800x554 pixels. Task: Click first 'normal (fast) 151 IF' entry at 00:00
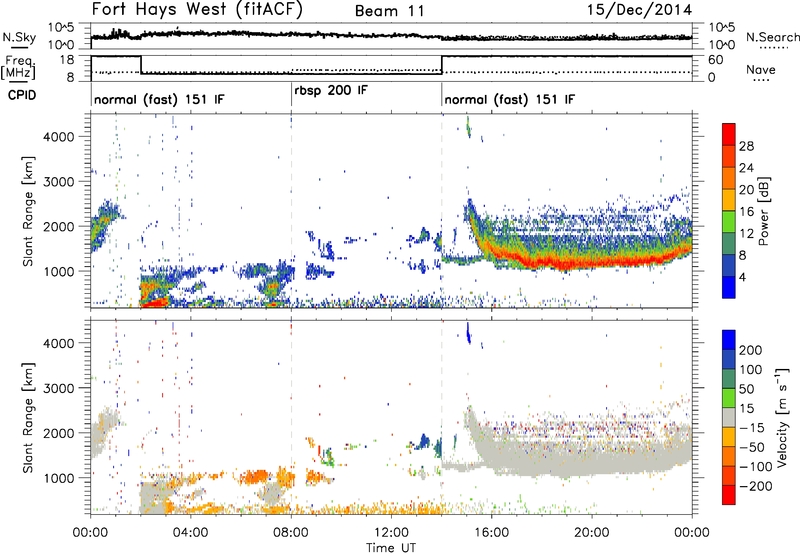[159, 99]
